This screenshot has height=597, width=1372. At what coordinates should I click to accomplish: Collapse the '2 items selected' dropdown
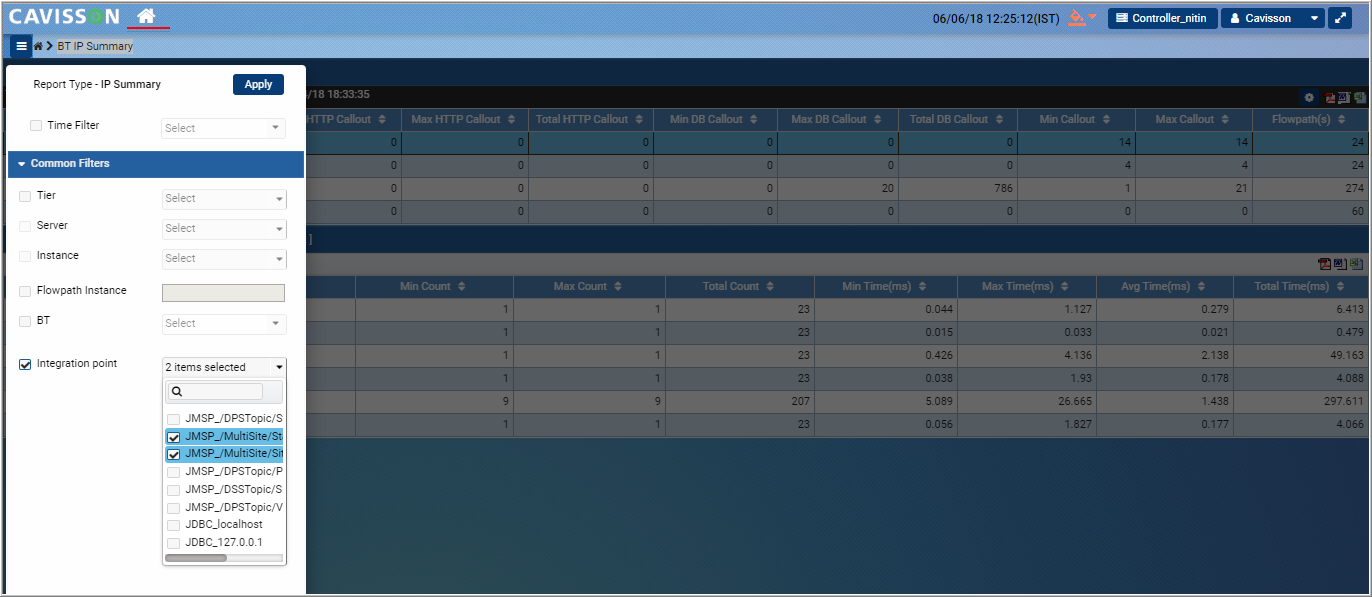[x=224, y=367]
